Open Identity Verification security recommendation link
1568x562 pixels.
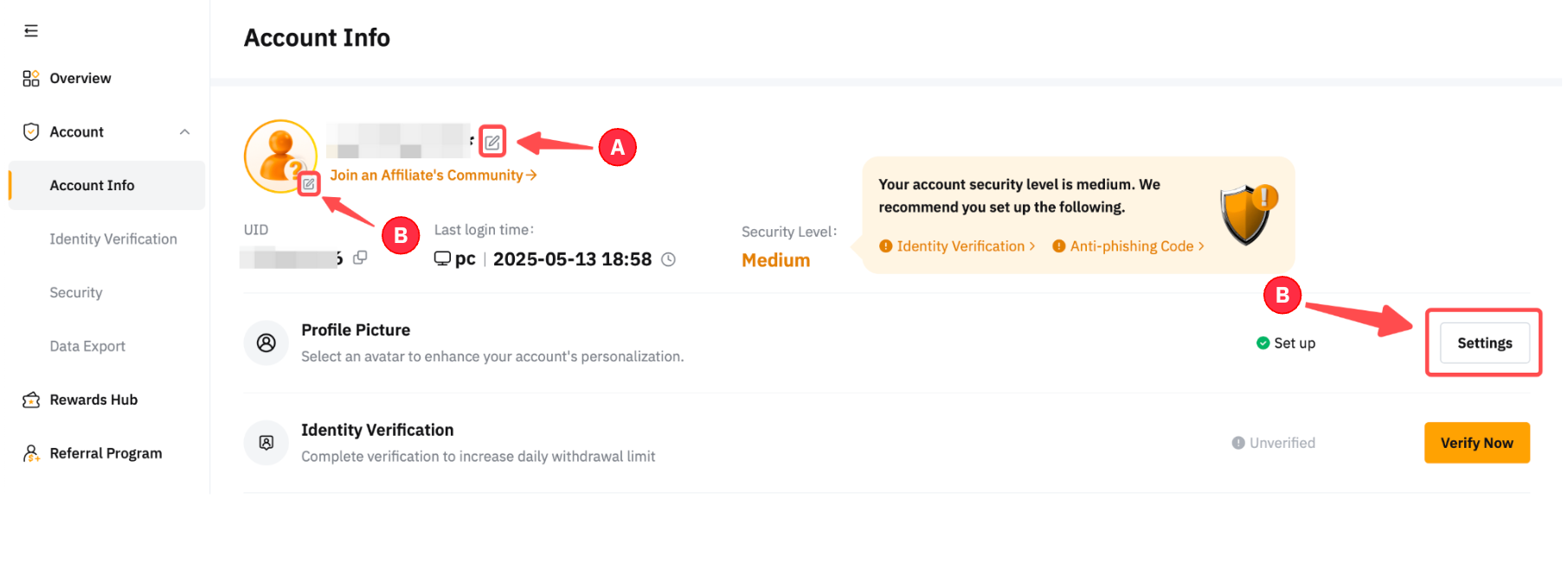pos(959,246)
